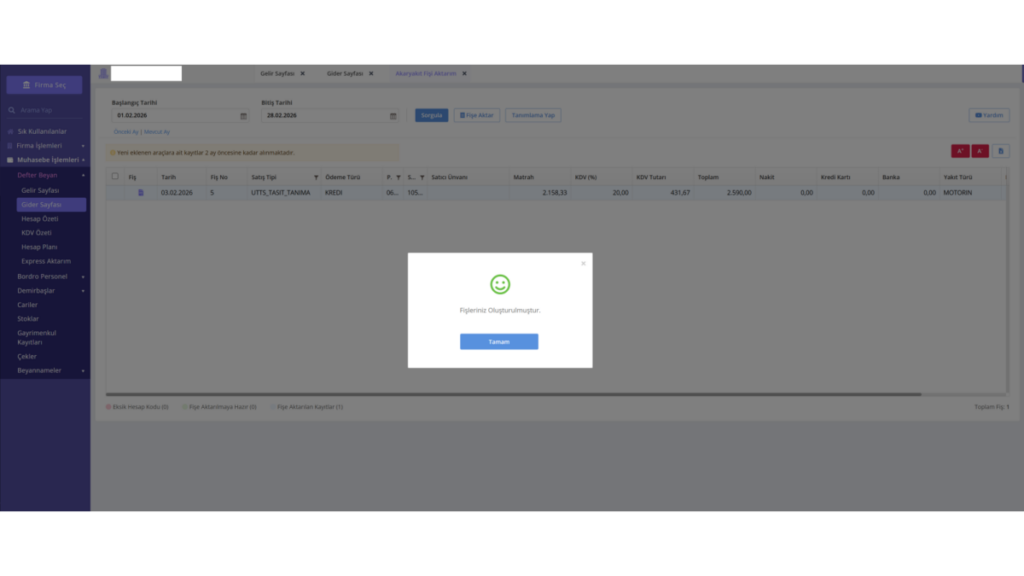Click the blue export document icon
This screenshot has height=576, width=1024.
pyautogui.click(x=1000, y=151)
